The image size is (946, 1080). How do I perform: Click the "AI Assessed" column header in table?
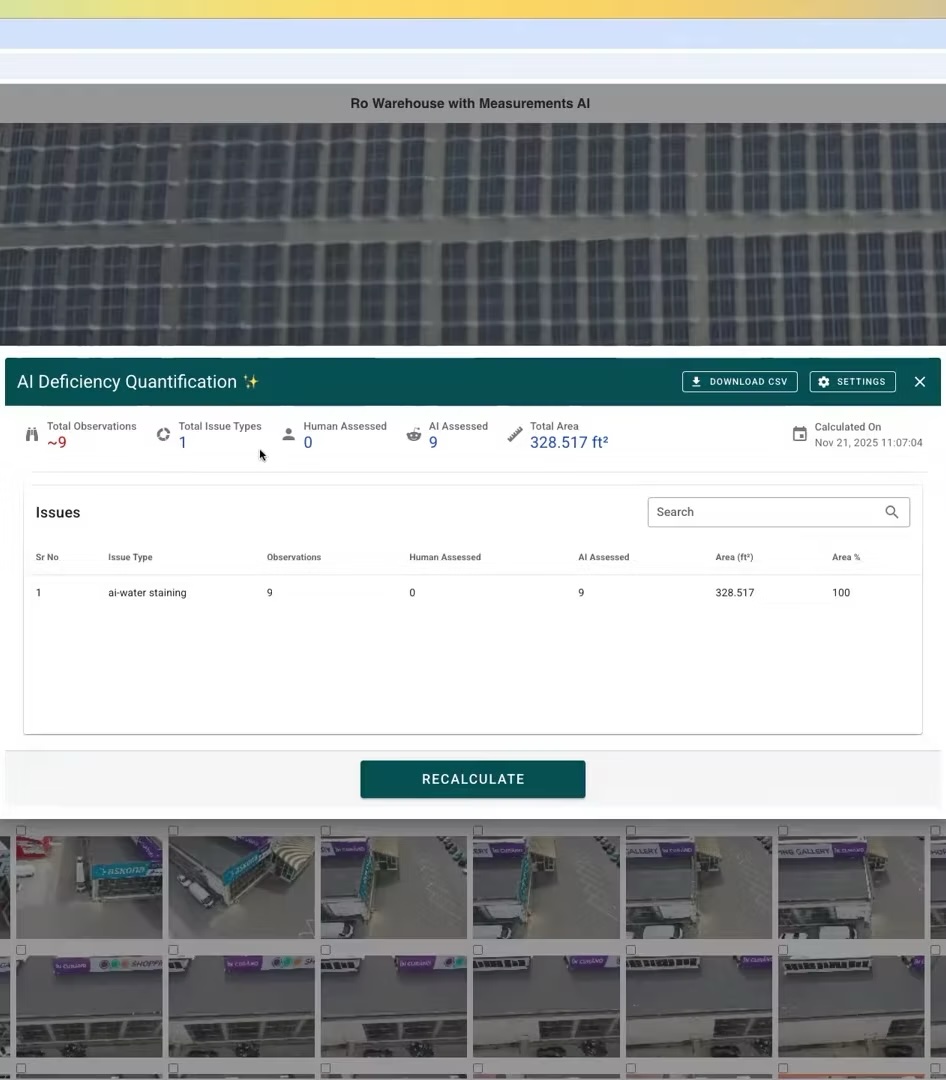pyautogui.click(x=604, y=557)
